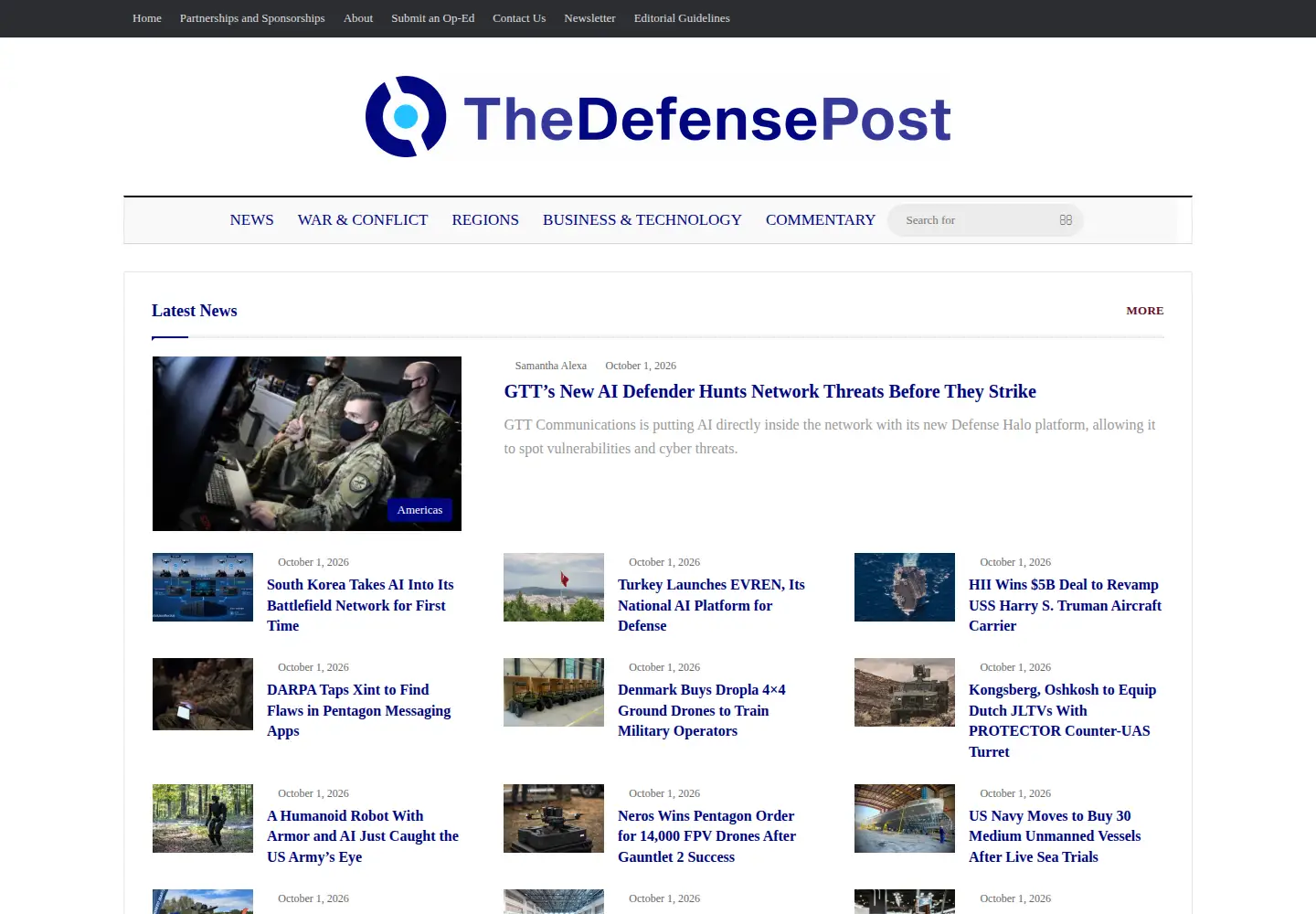Open the REGIONS navigation menu
Image resolution: width=1316 pixels, height=914 pixels.
pos(485,220)
